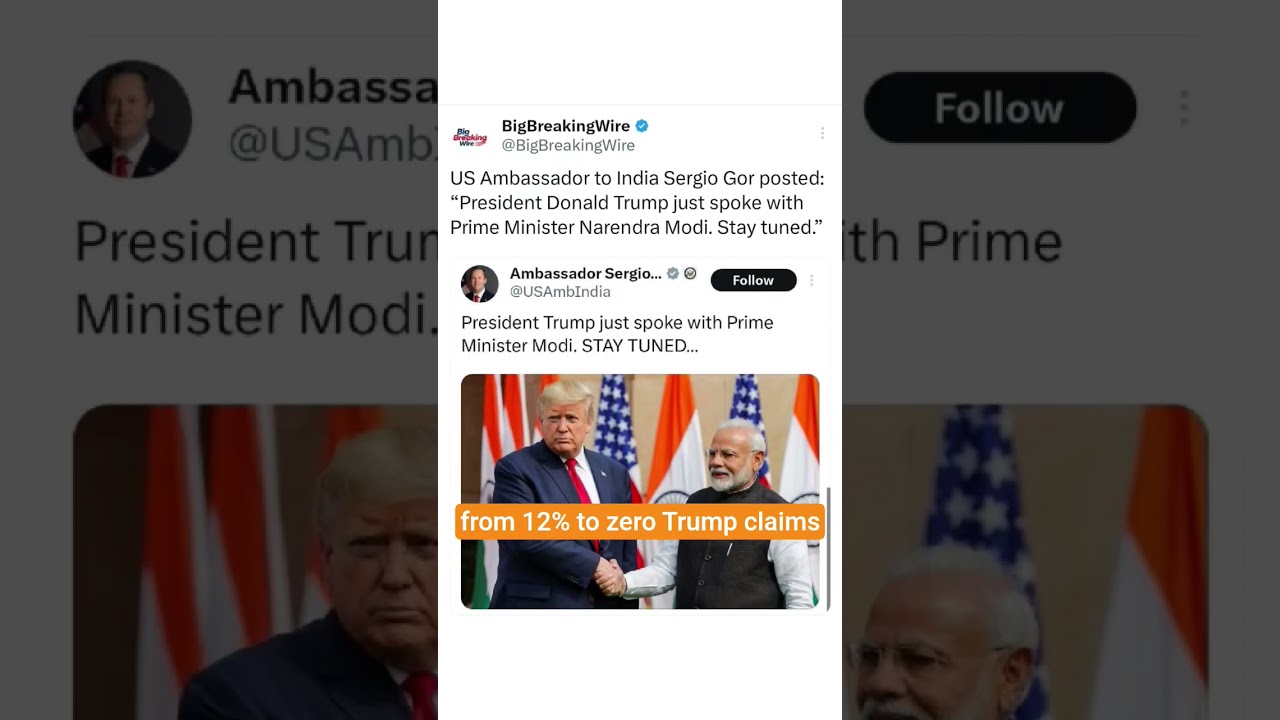Open the BigBreakingWire display name

click(x=566, y=126)
